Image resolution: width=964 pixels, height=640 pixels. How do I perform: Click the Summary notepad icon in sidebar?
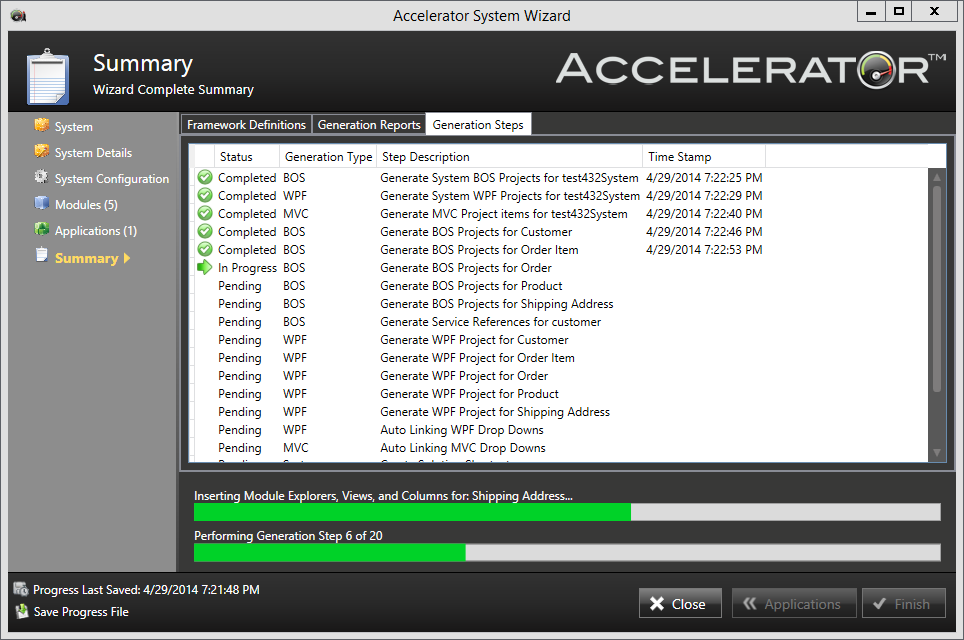[x=41, y=255]
